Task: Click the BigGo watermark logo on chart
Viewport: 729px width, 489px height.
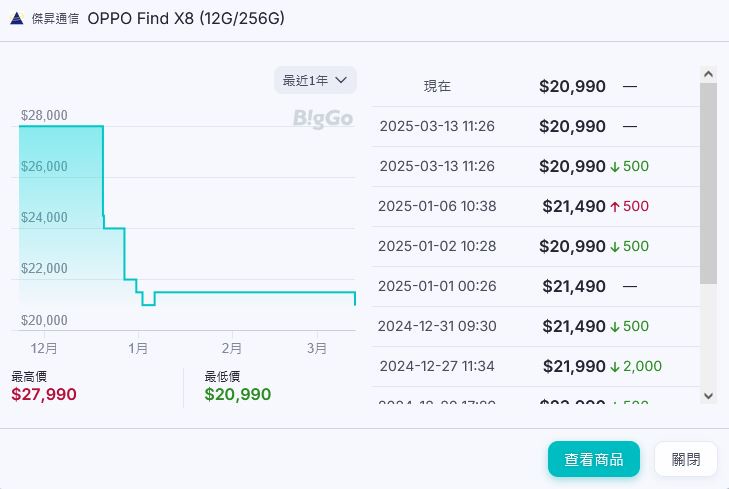Action: point(323,119)
